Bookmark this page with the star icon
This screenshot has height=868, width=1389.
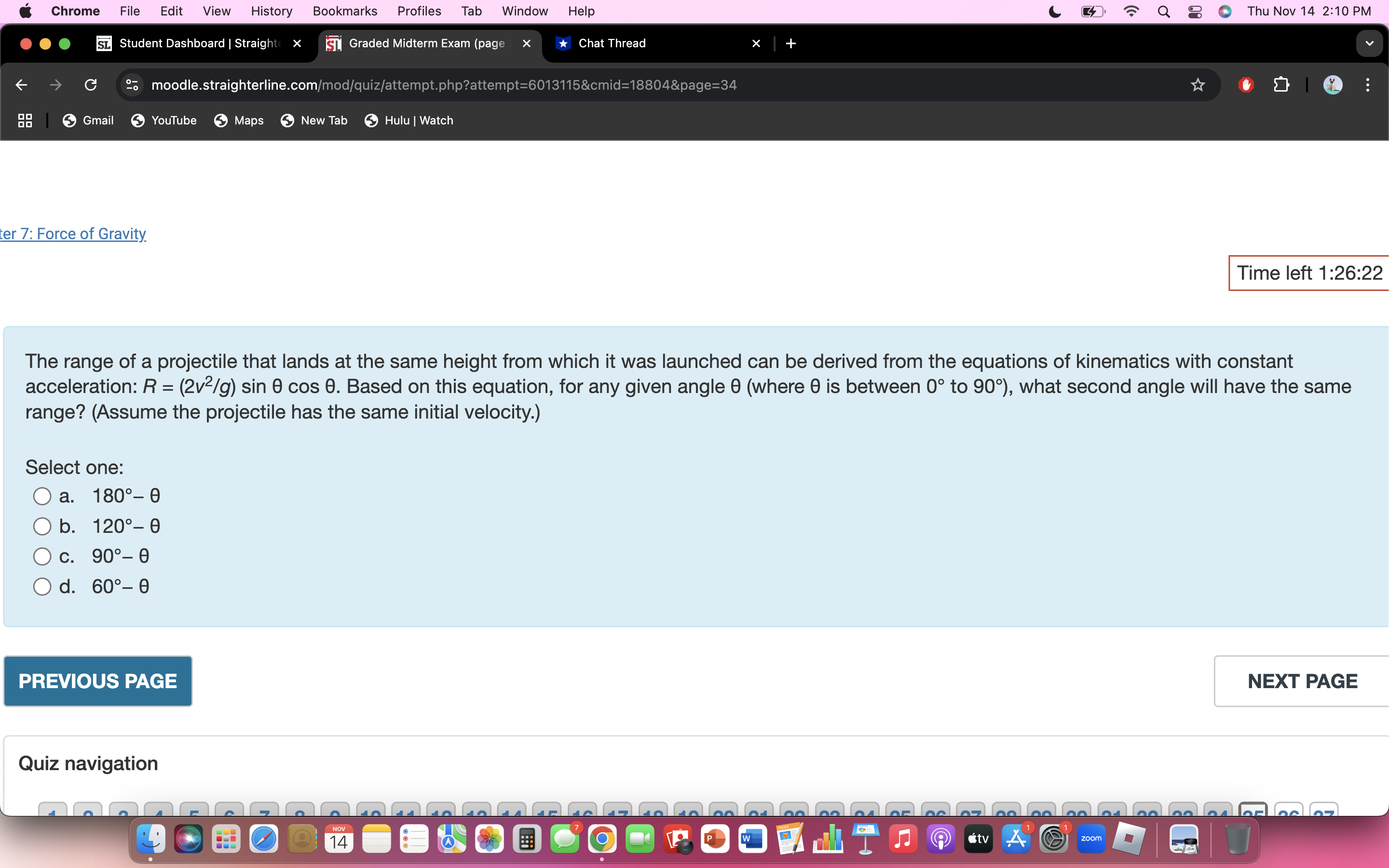(x=1198, y=84)
